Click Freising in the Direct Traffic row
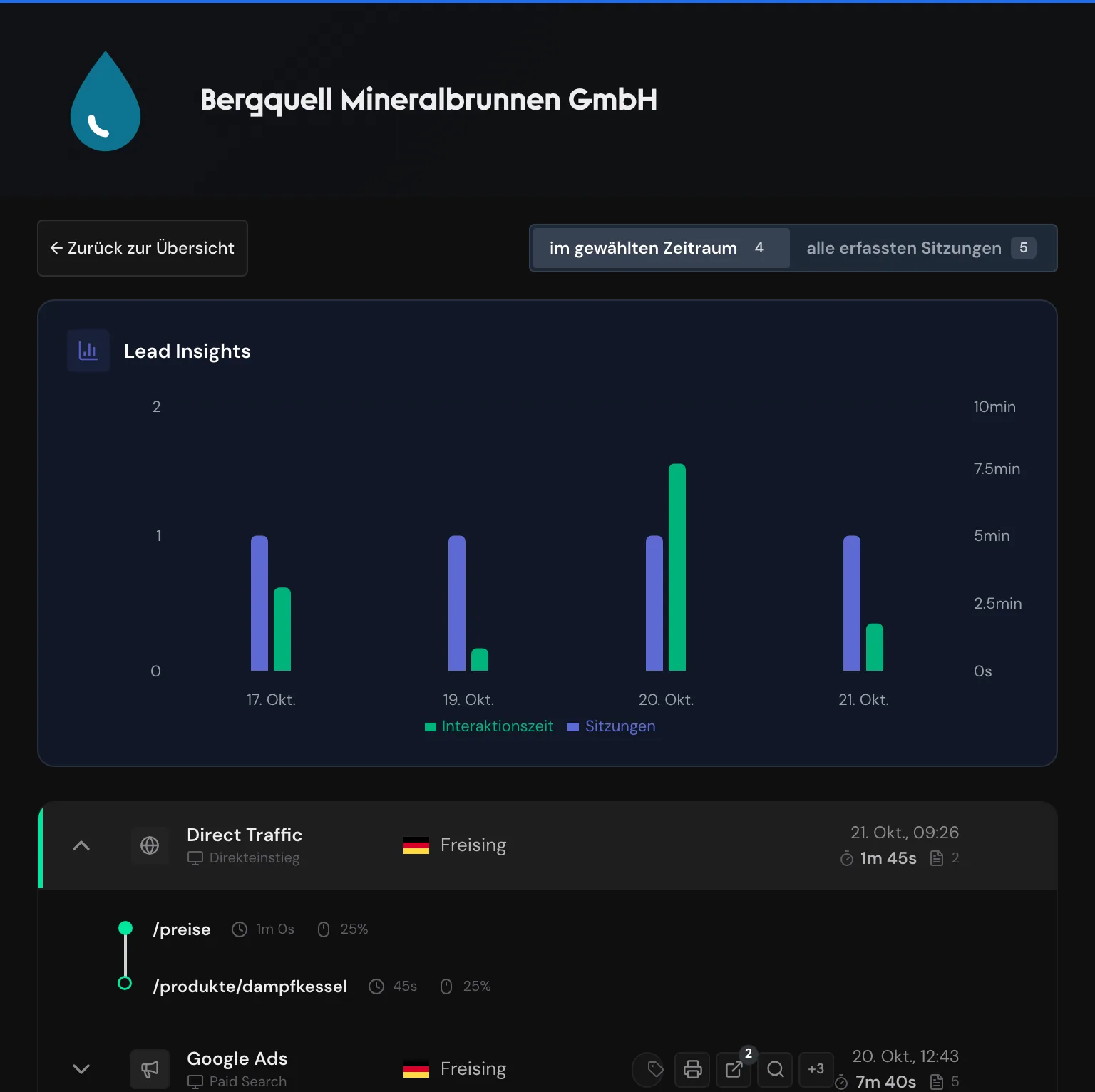 473,845
